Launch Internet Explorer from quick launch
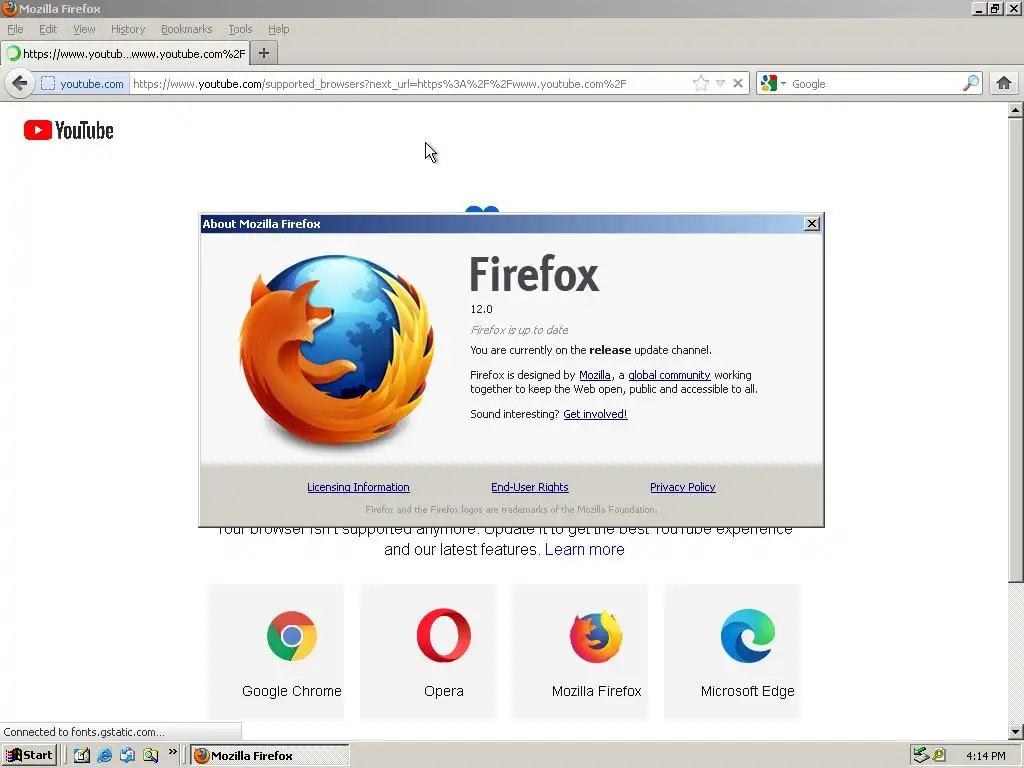 point(104,756)
